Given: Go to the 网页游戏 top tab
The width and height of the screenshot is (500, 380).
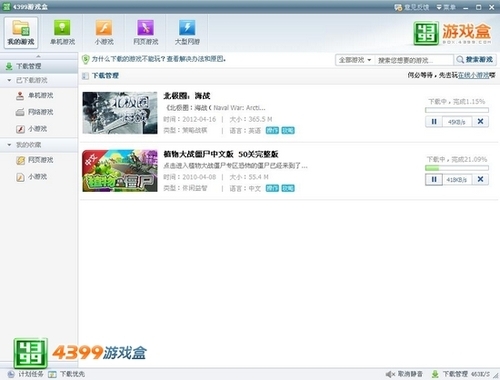Looking at the screenshot, I should click(146, 32).
